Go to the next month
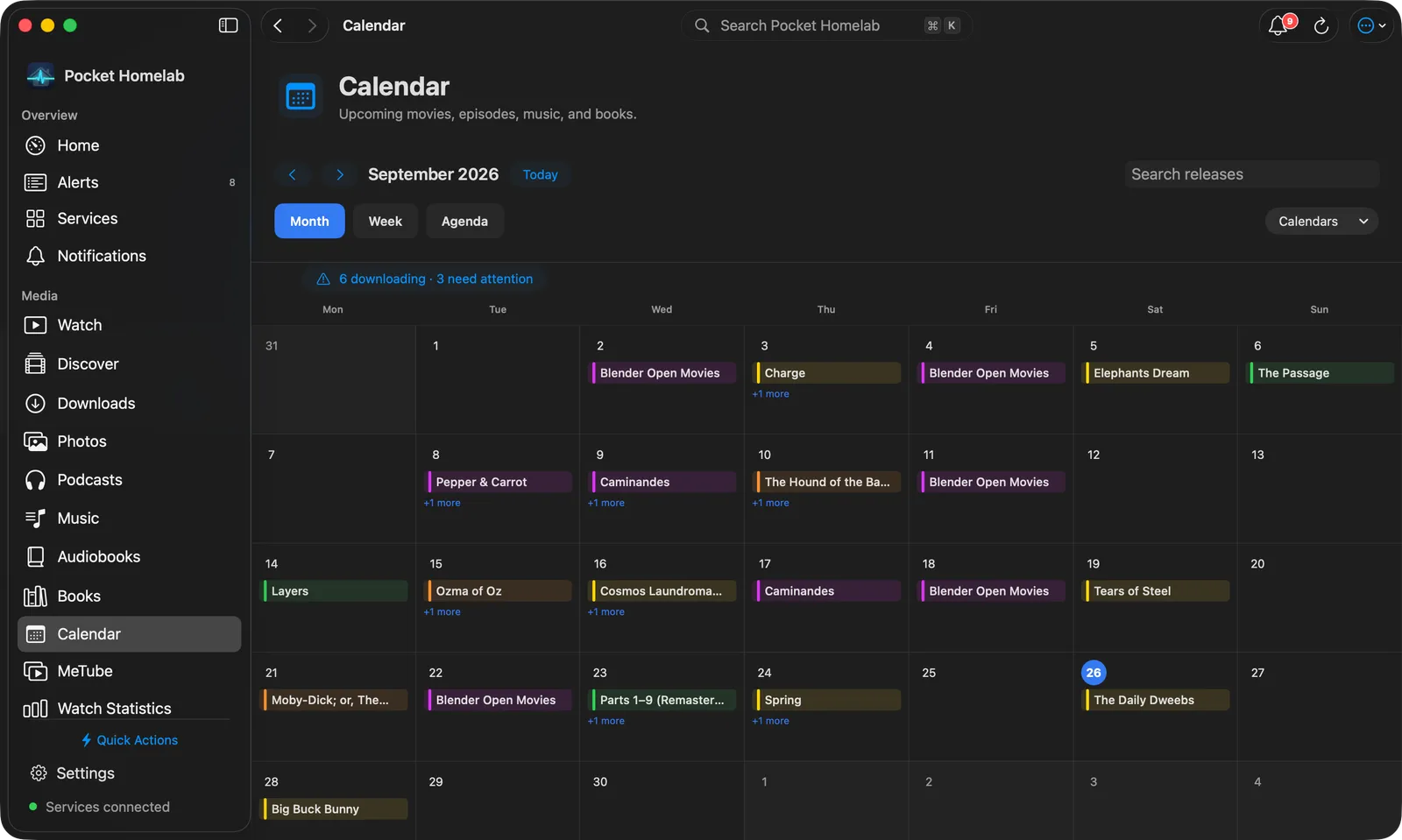The width and height of the screenshot is (1402, 840). click(x=339, y=174)
